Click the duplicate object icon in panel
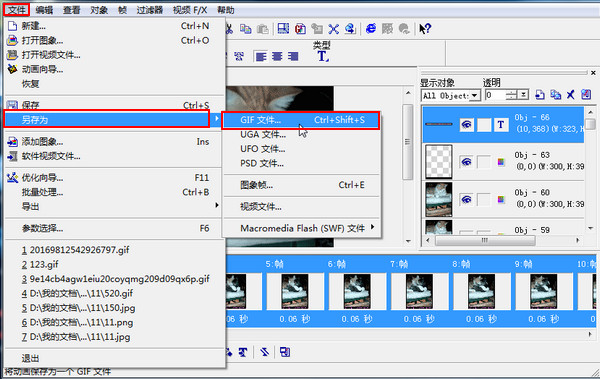 click(555, 95)
